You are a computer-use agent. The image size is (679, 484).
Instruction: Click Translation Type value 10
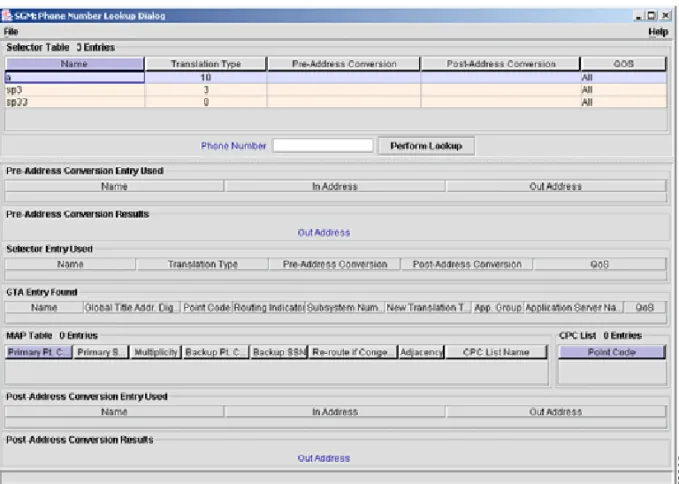tap(206, 77)
